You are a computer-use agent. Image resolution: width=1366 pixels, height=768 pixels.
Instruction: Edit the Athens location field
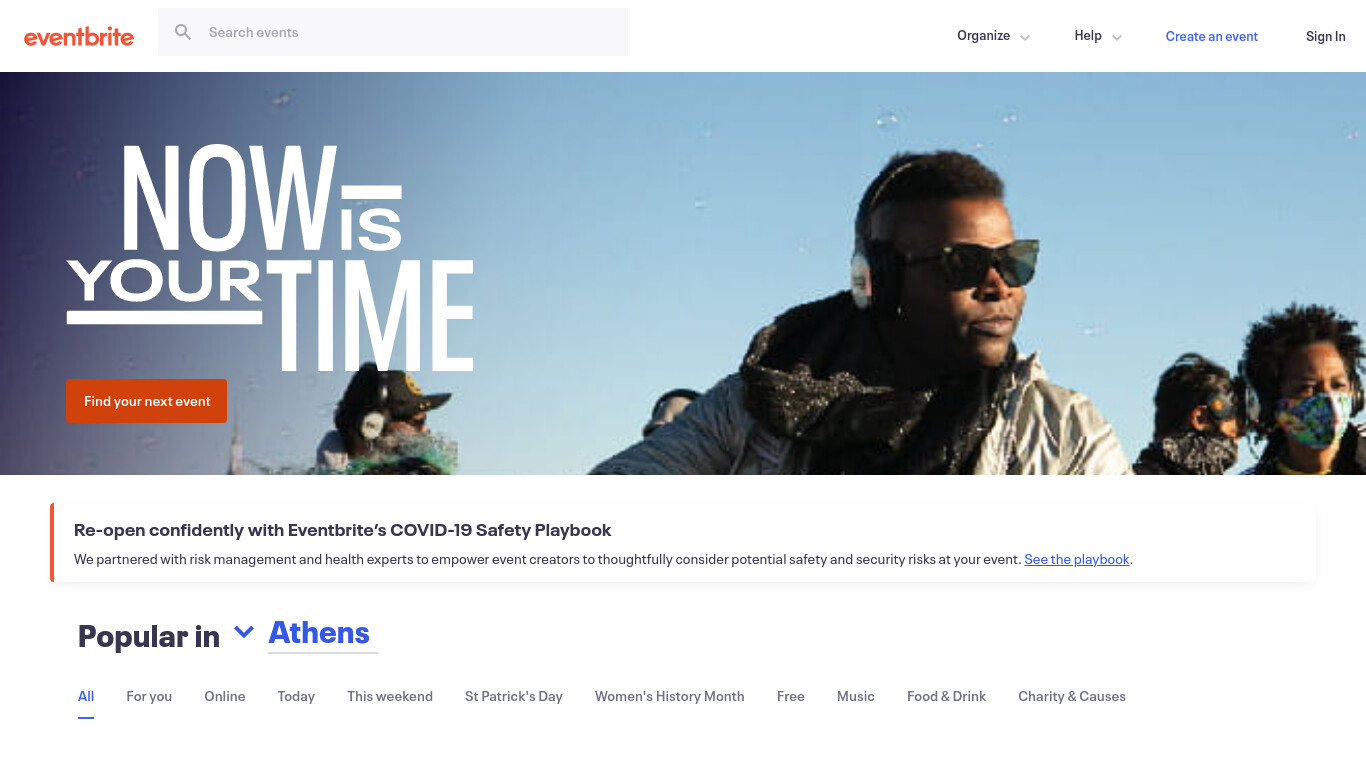coord(323,633)
